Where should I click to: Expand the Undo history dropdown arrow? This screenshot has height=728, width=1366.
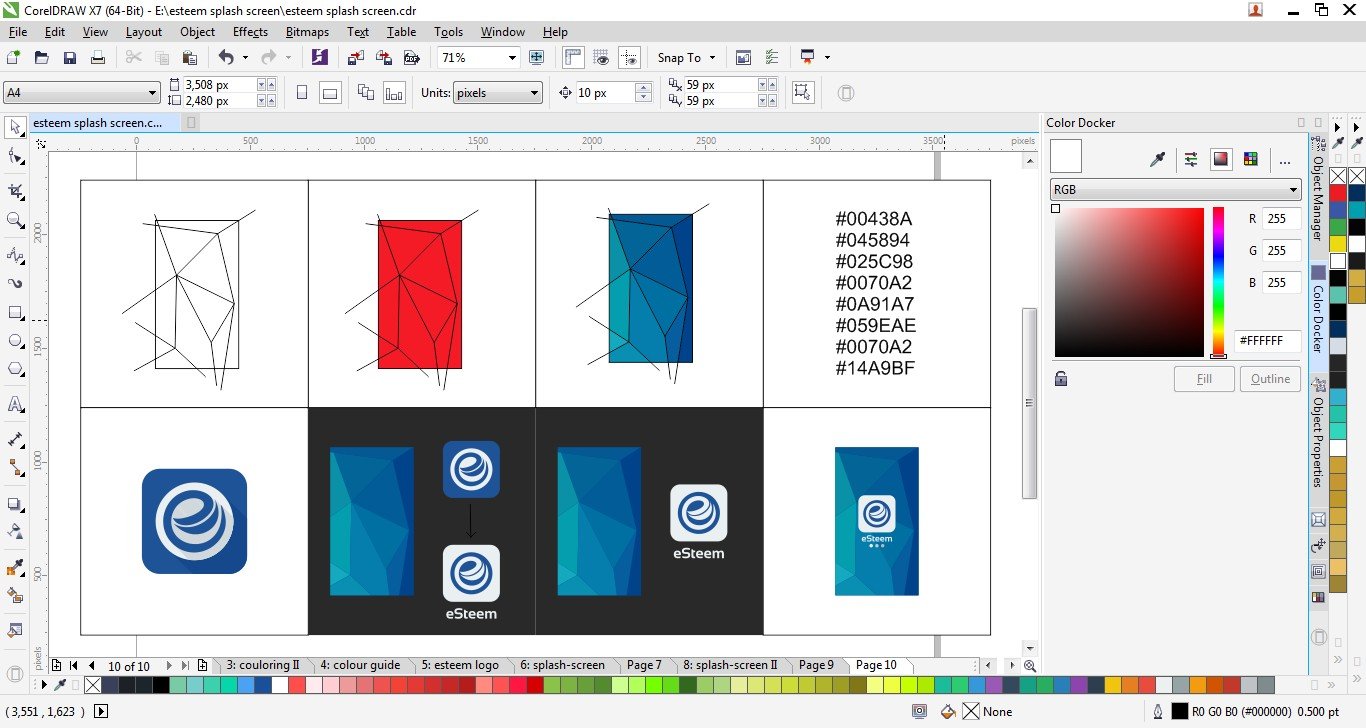click(x=245, y=58)
